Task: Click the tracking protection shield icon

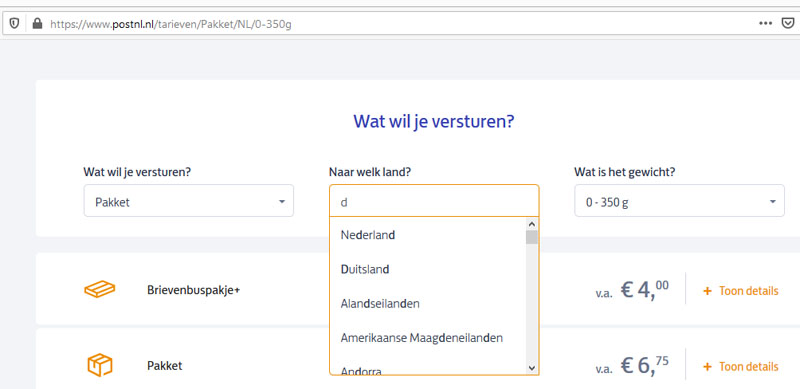Action: 14,23
